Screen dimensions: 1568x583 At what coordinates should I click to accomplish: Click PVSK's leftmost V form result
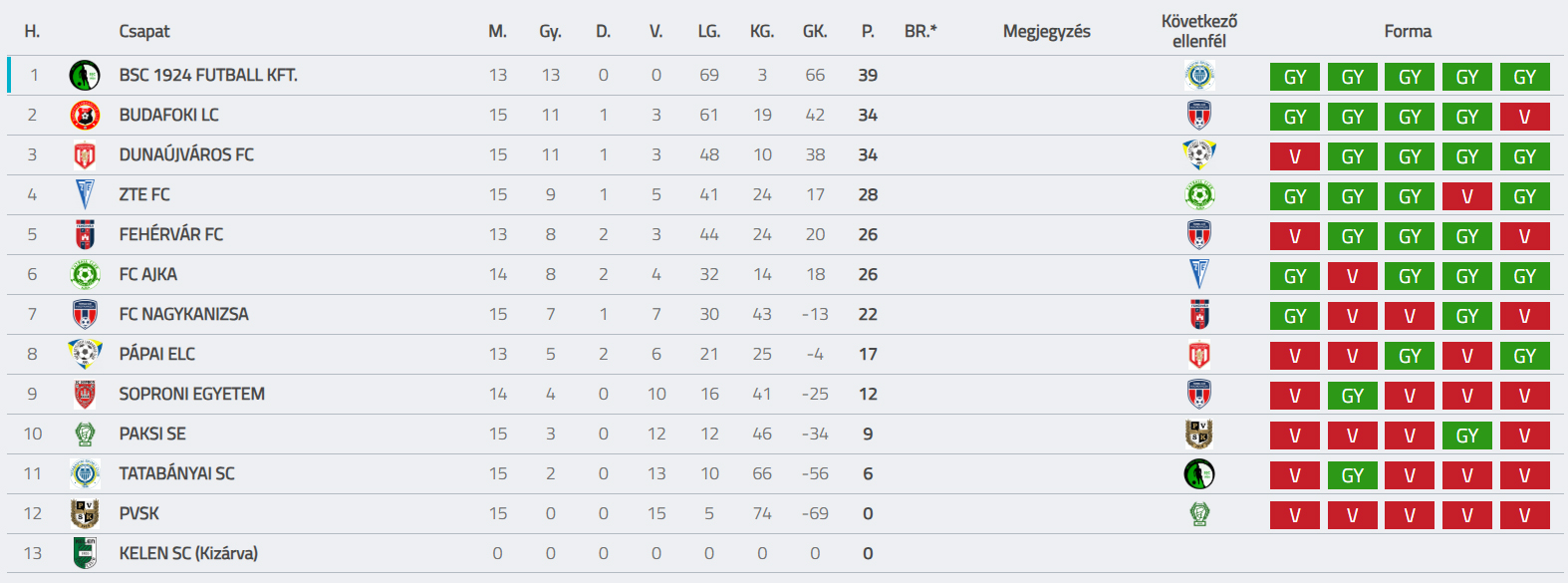point(1294,514)
